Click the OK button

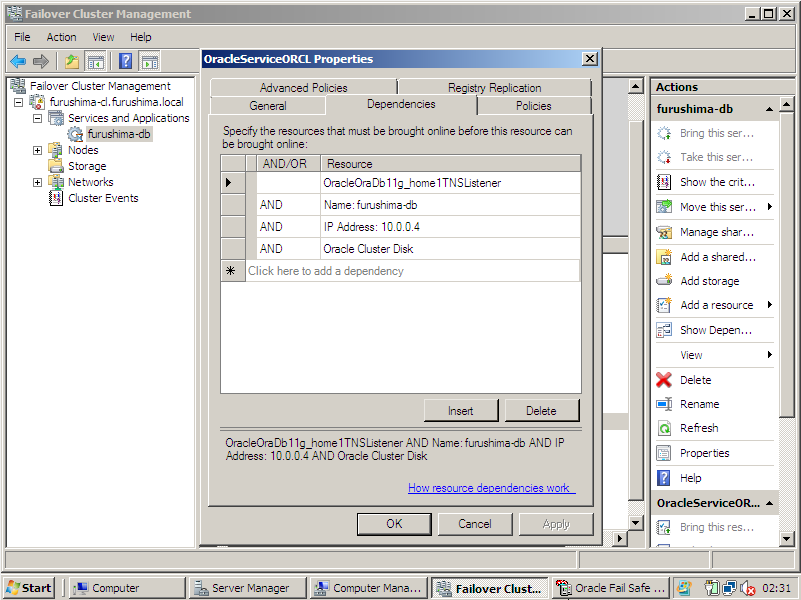[x=394, y=524]
